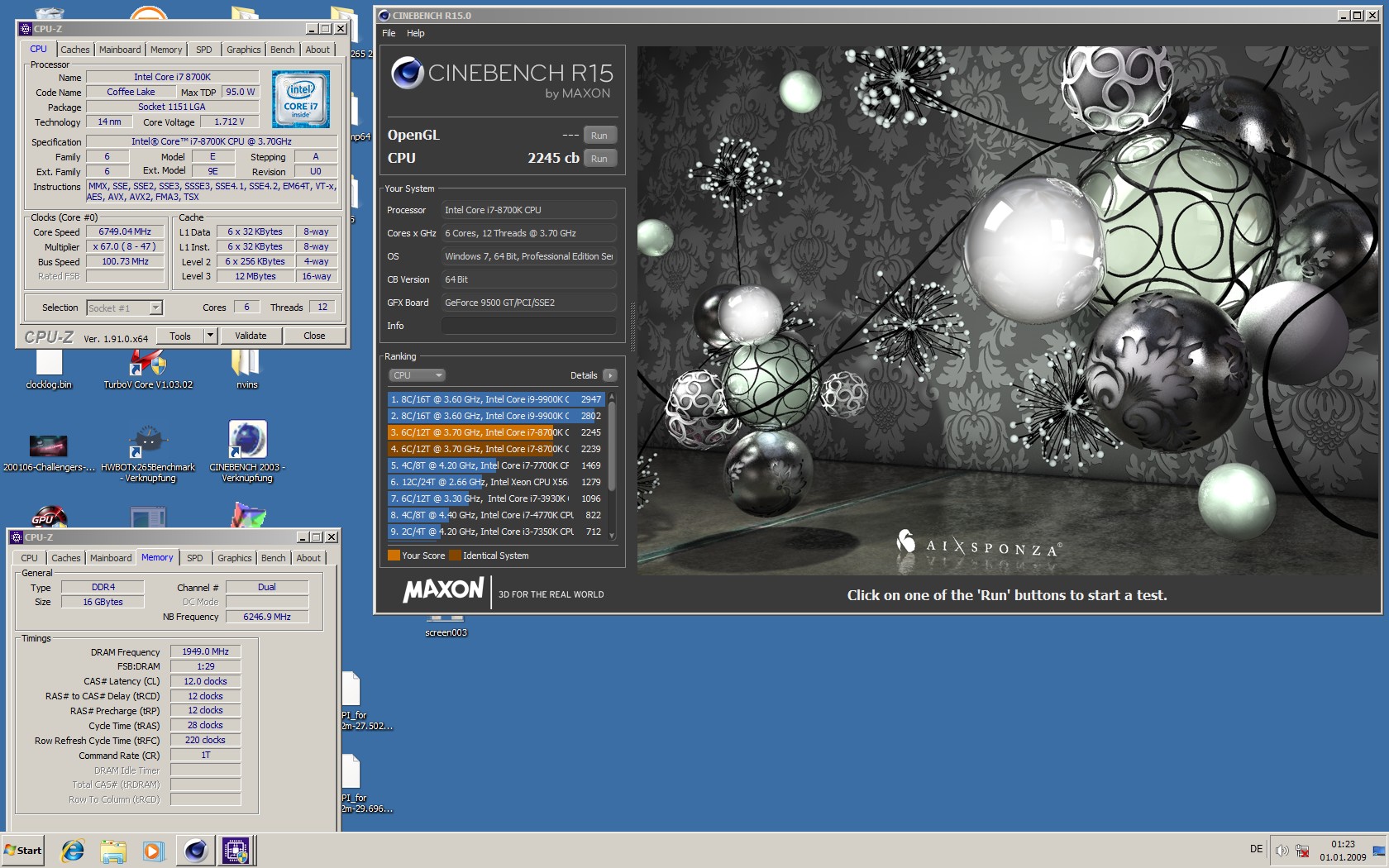Click the GFX Board GeForce 9500 GT field
This screenshot has height=868, width=1389.
(x=529, y=303)
